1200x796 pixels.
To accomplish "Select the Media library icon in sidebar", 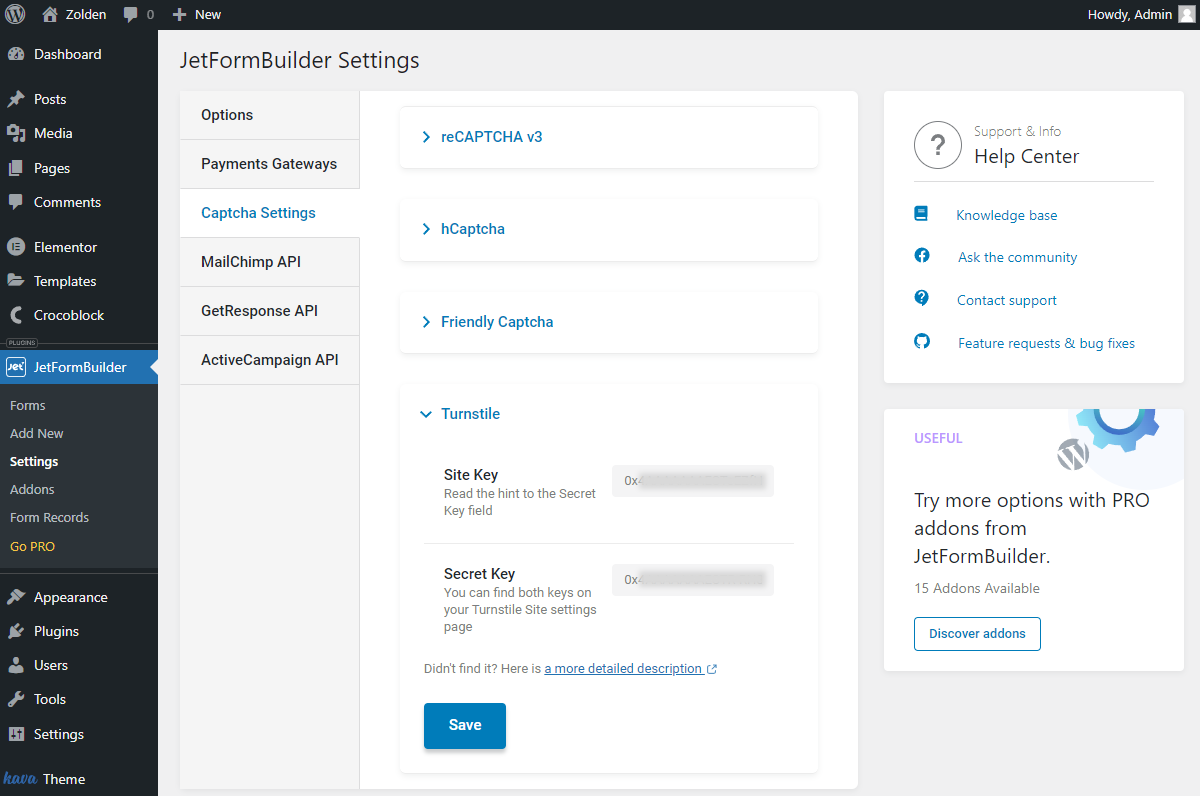I will tap(16, 133).
